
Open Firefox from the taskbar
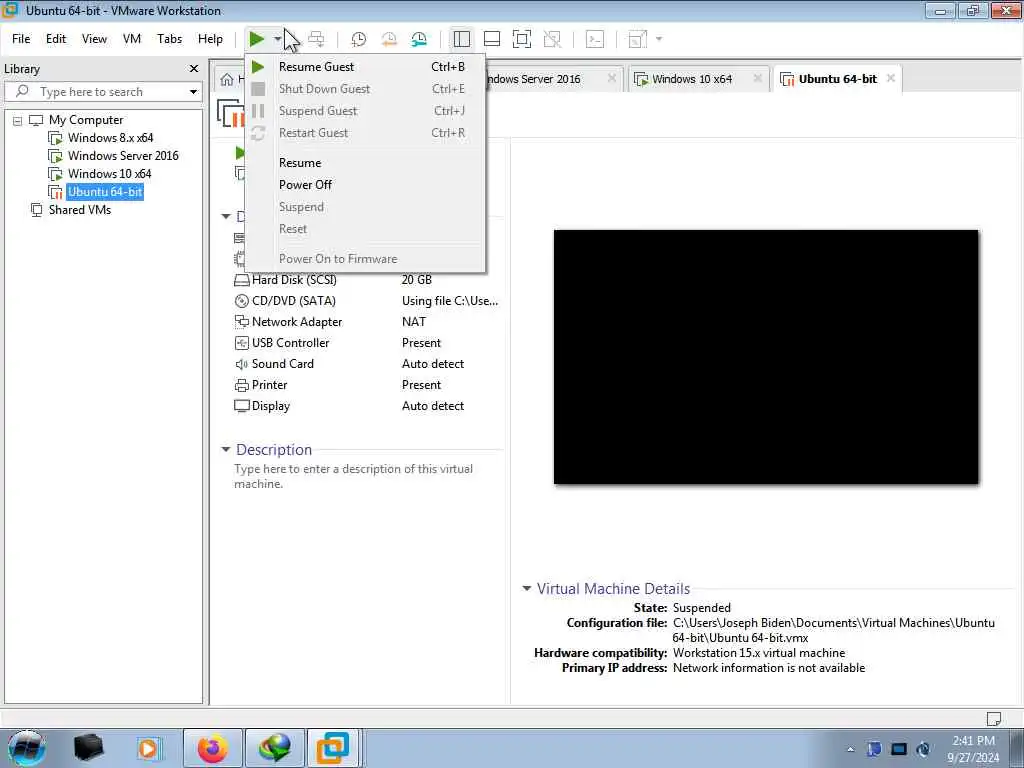click(213, 748)
